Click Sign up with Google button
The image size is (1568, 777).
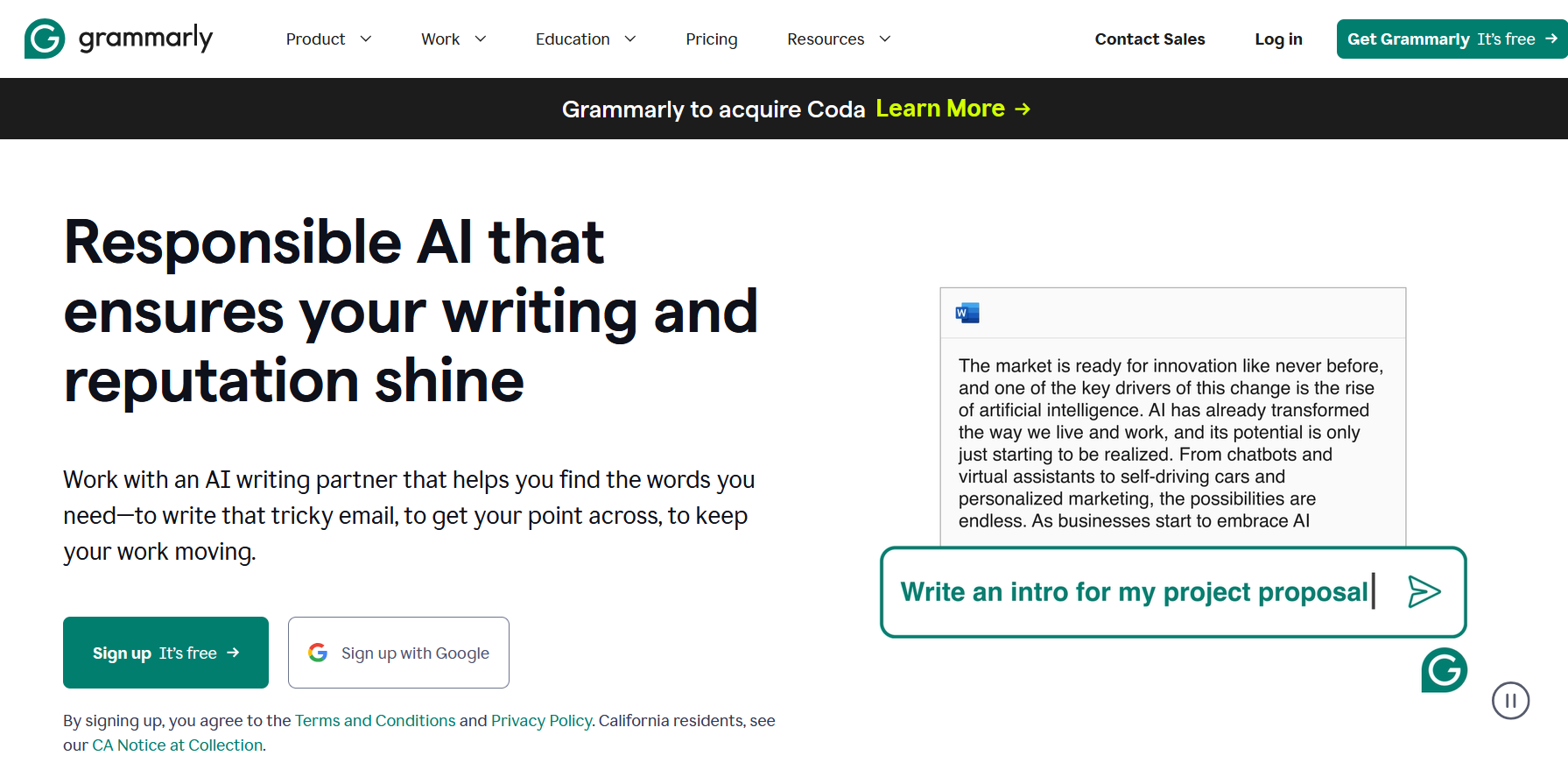[x=398, y=653]
